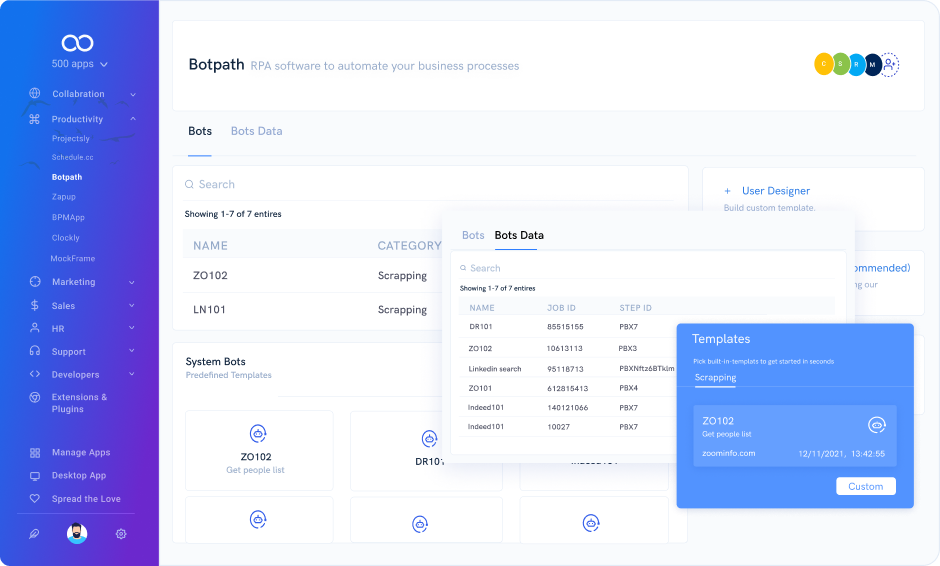Click the infinity logo above 500 apps

[x=77, y=42]
